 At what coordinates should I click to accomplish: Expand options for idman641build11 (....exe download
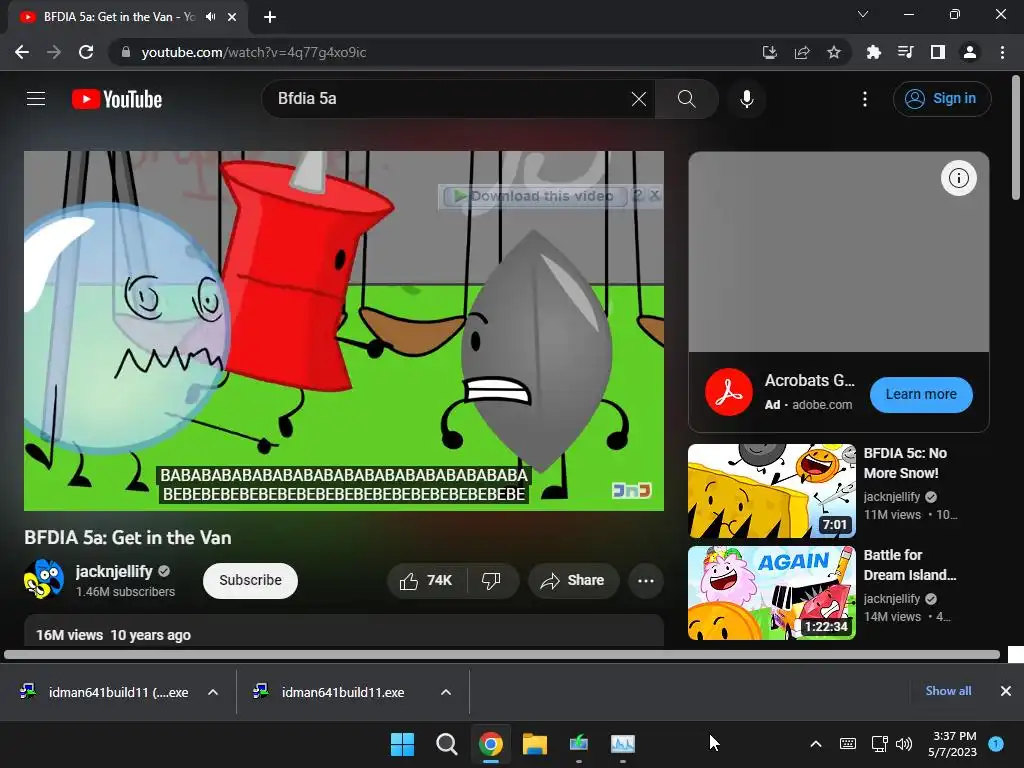[x=213, y=692]
